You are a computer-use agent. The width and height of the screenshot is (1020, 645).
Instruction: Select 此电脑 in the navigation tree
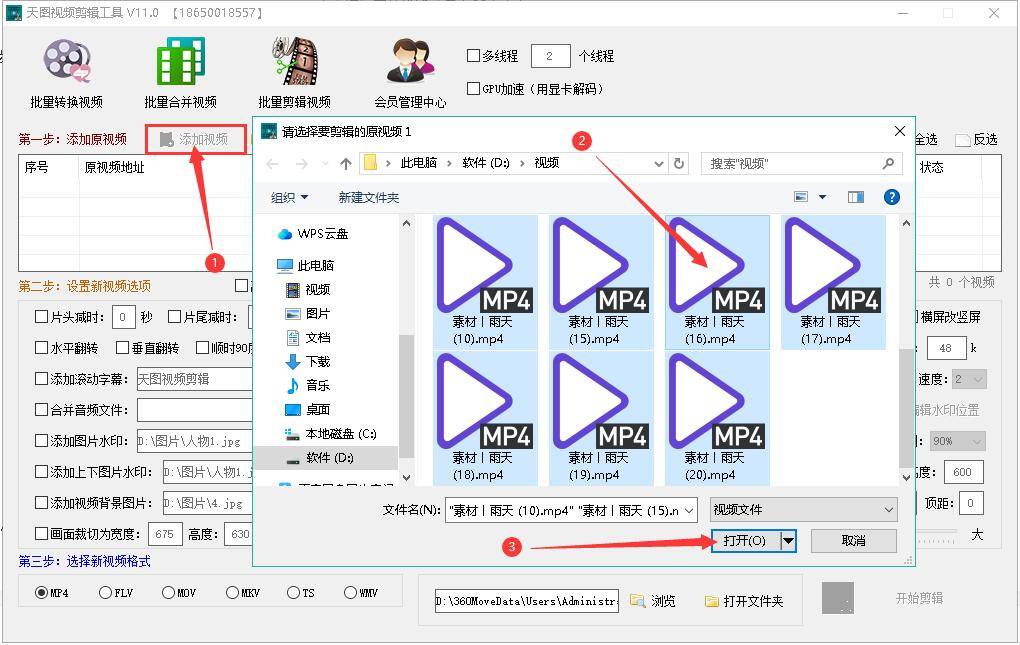(306, 265)
